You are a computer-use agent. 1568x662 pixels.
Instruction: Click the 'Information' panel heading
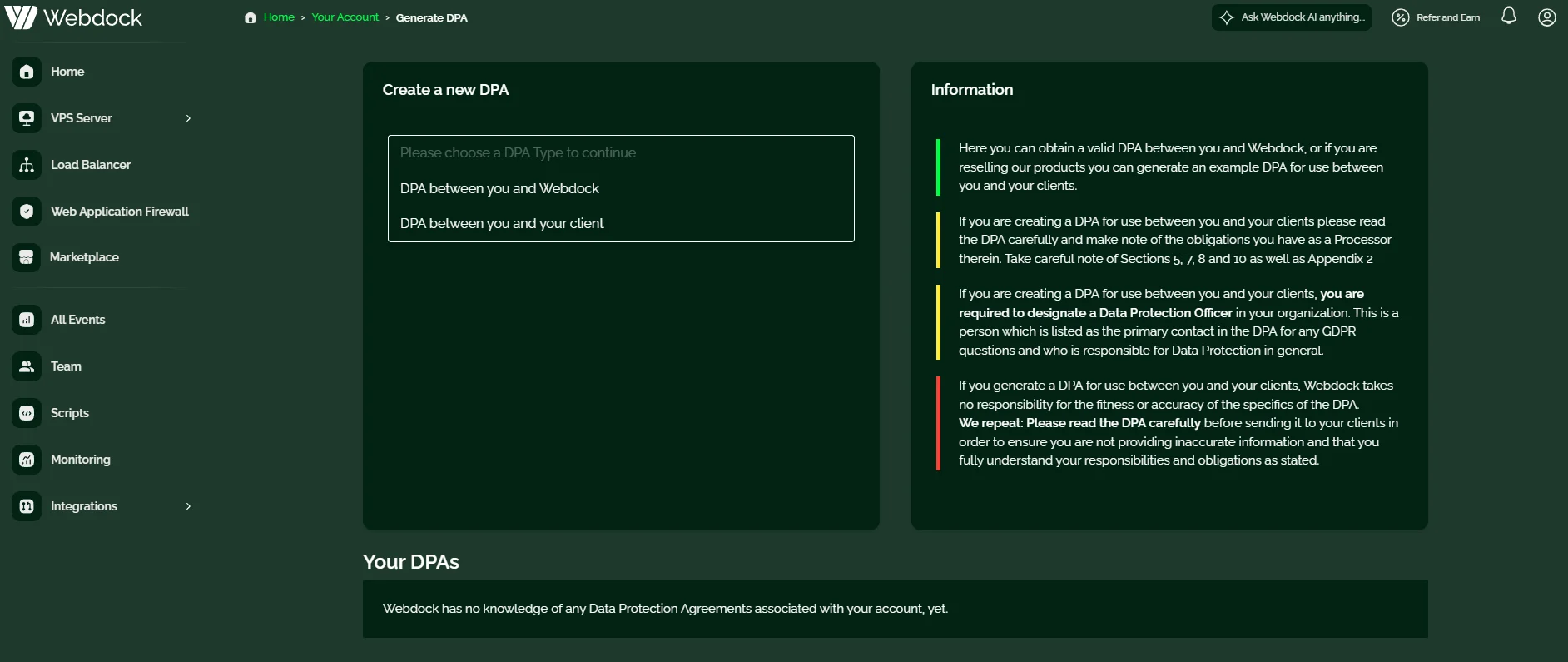point(972,90)
